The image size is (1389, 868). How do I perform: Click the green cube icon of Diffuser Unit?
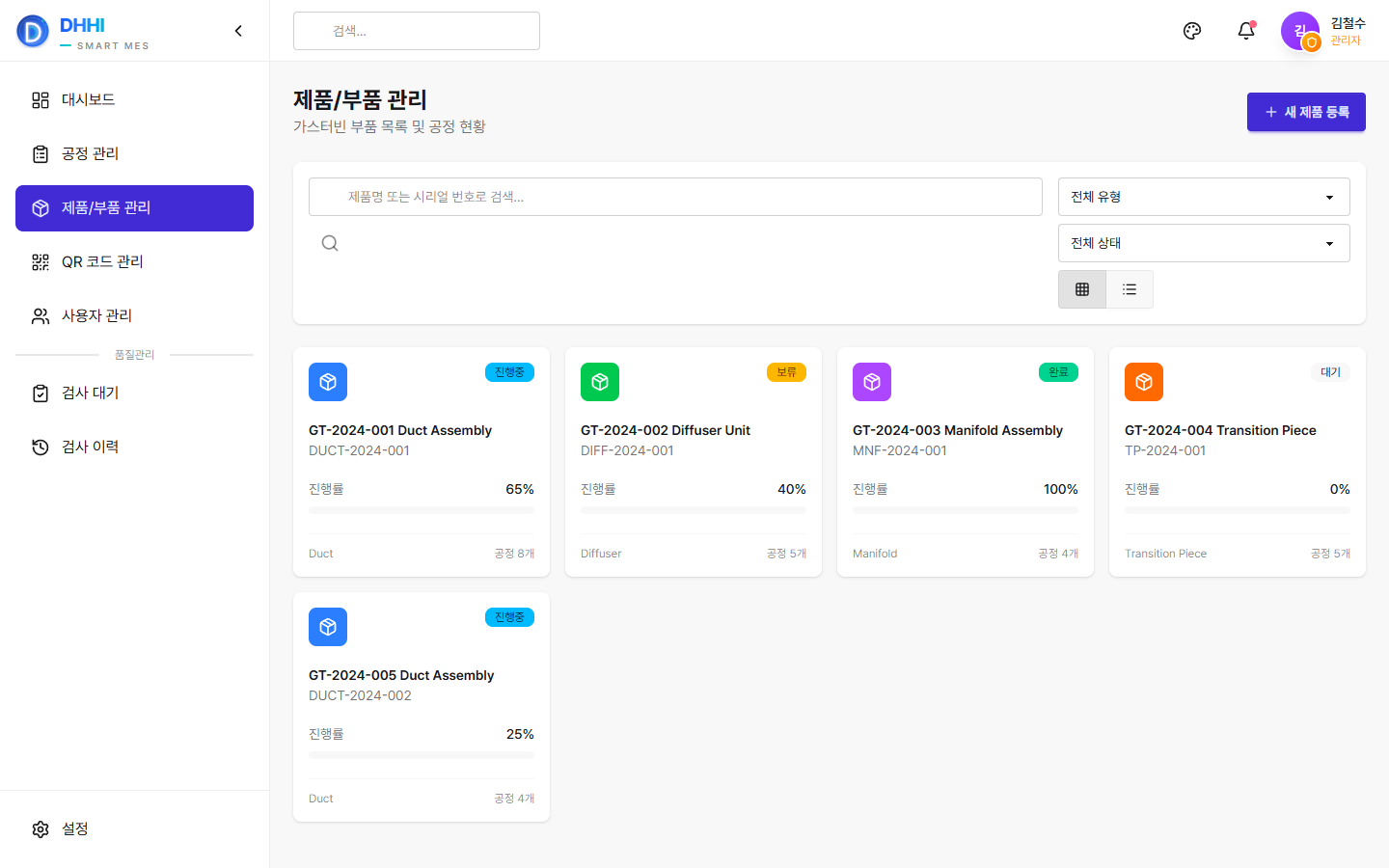pos(600,382)
